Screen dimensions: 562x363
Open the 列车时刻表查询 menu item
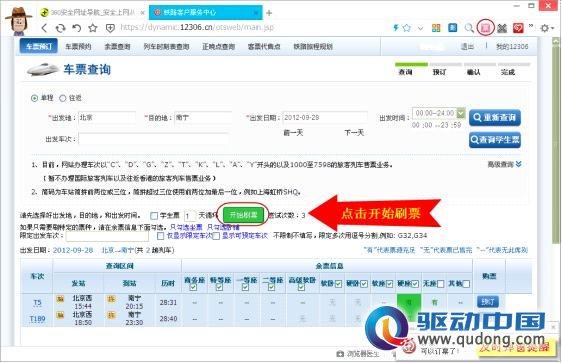click(x=166, y=47)
